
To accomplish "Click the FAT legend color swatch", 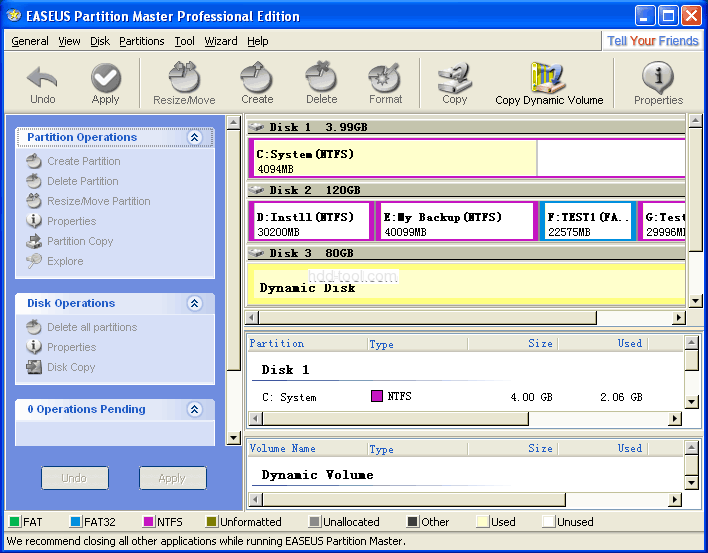I will [14, 522].
